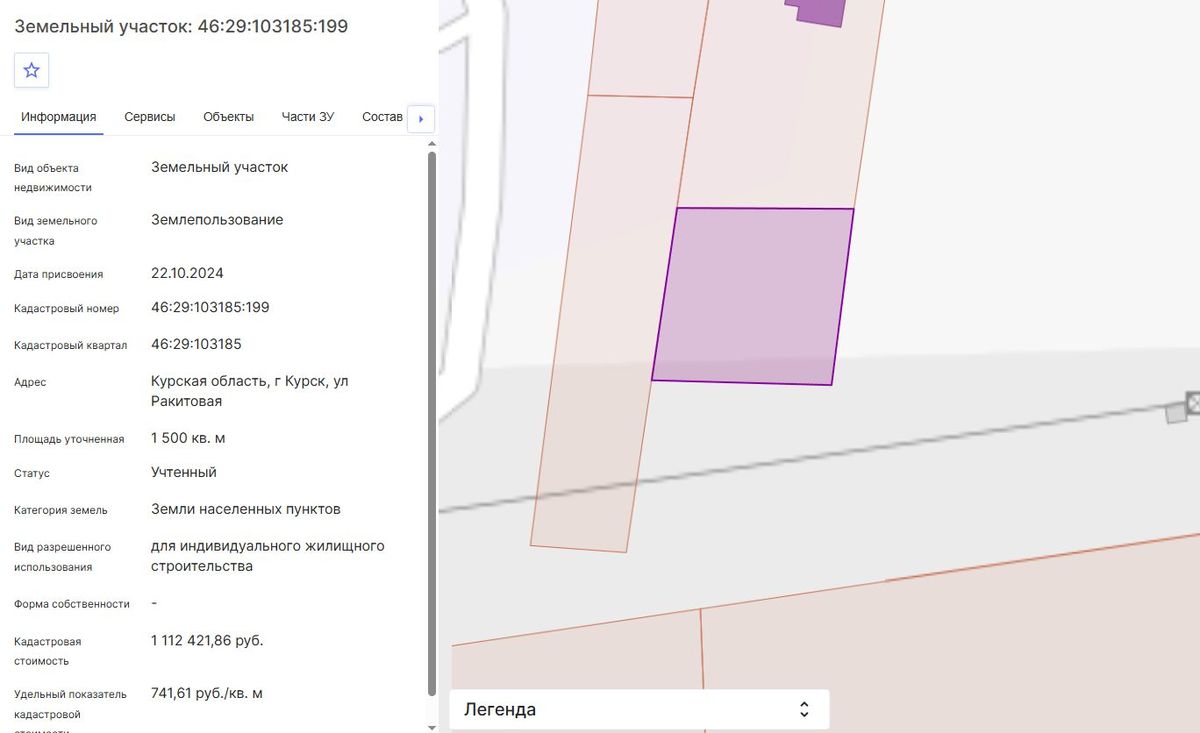Click the Площадь уточненная label

pyautogui.click(x=69, y=439)
